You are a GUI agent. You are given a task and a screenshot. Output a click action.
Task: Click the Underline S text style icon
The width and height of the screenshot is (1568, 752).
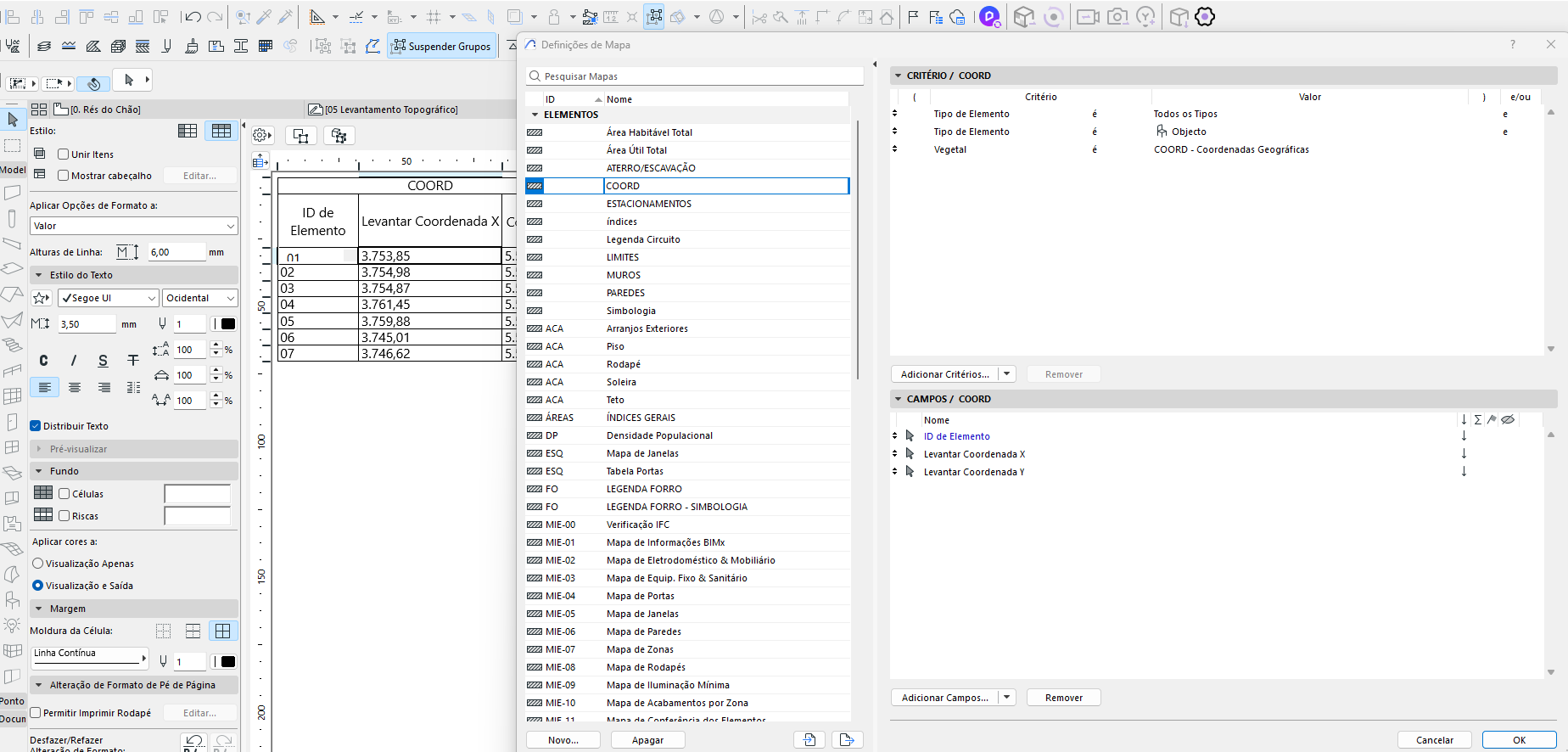(x=103, y=361)
